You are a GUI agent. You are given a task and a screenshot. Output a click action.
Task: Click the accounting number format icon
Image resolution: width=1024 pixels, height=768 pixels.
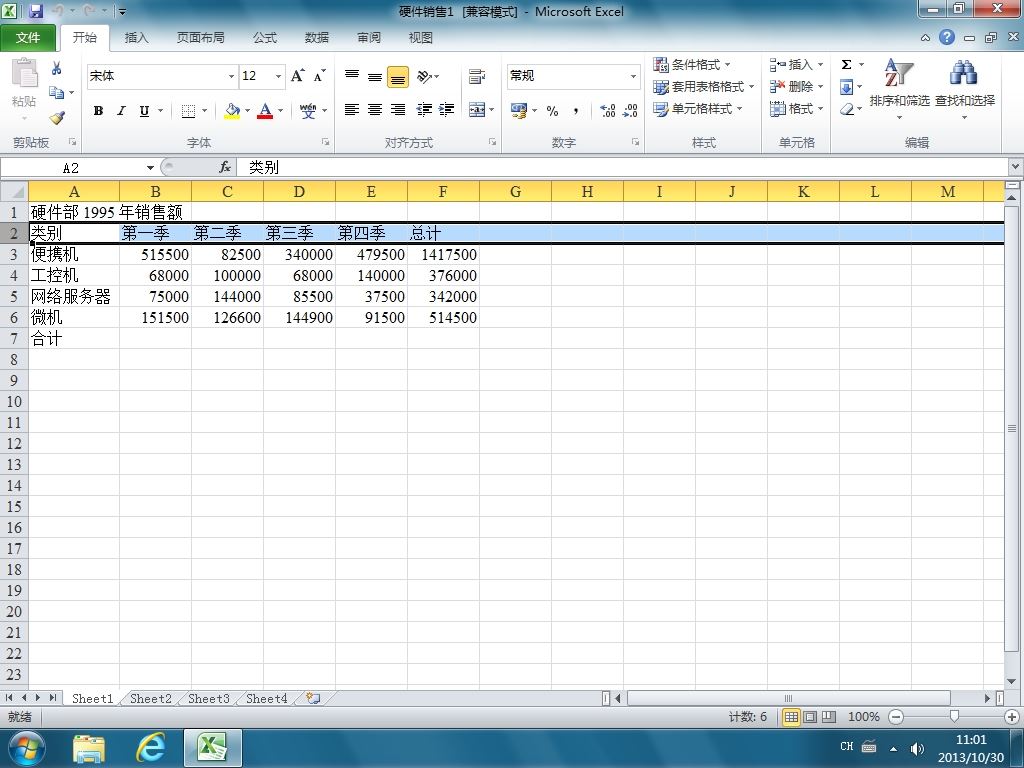tap(519, 110)
